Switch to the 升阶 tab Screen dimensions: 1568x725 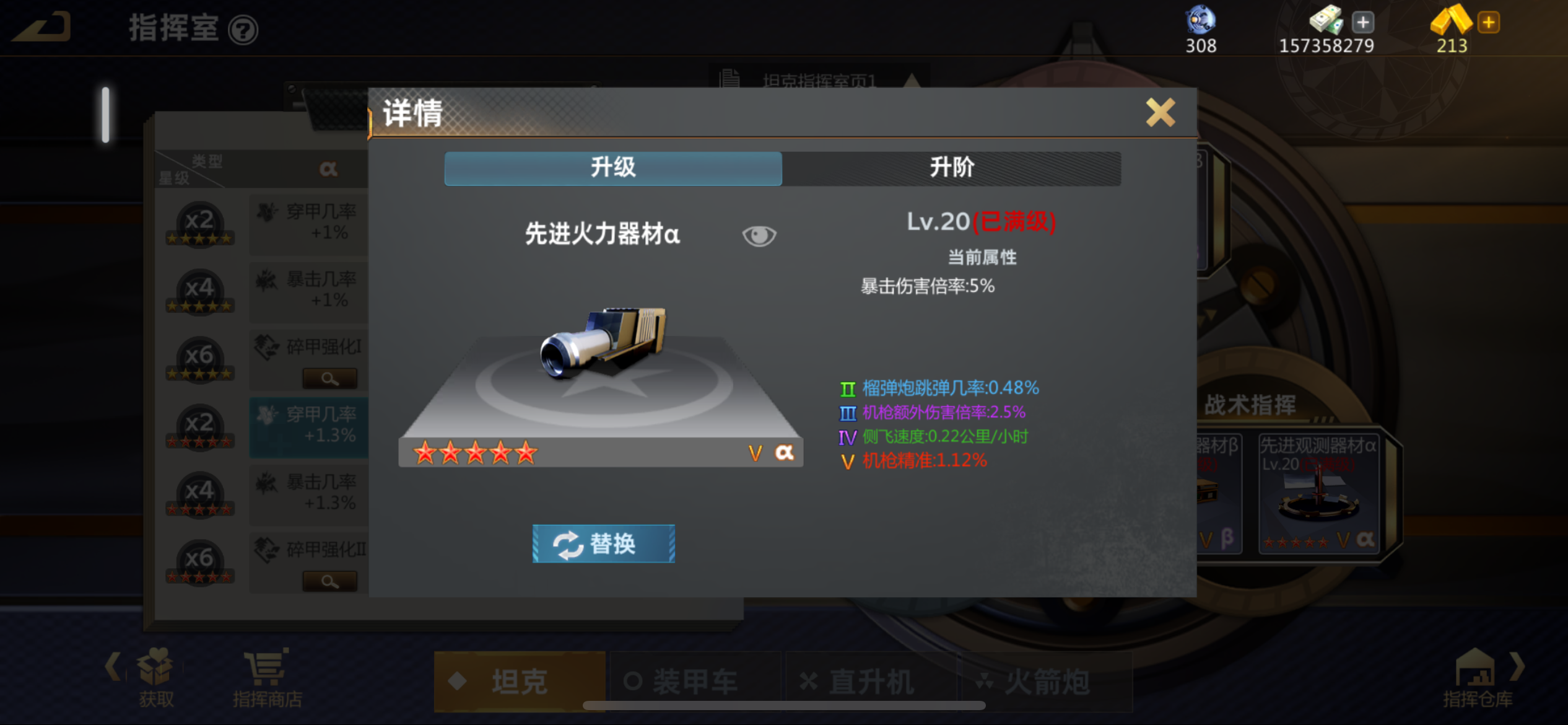tap(951, 168)
